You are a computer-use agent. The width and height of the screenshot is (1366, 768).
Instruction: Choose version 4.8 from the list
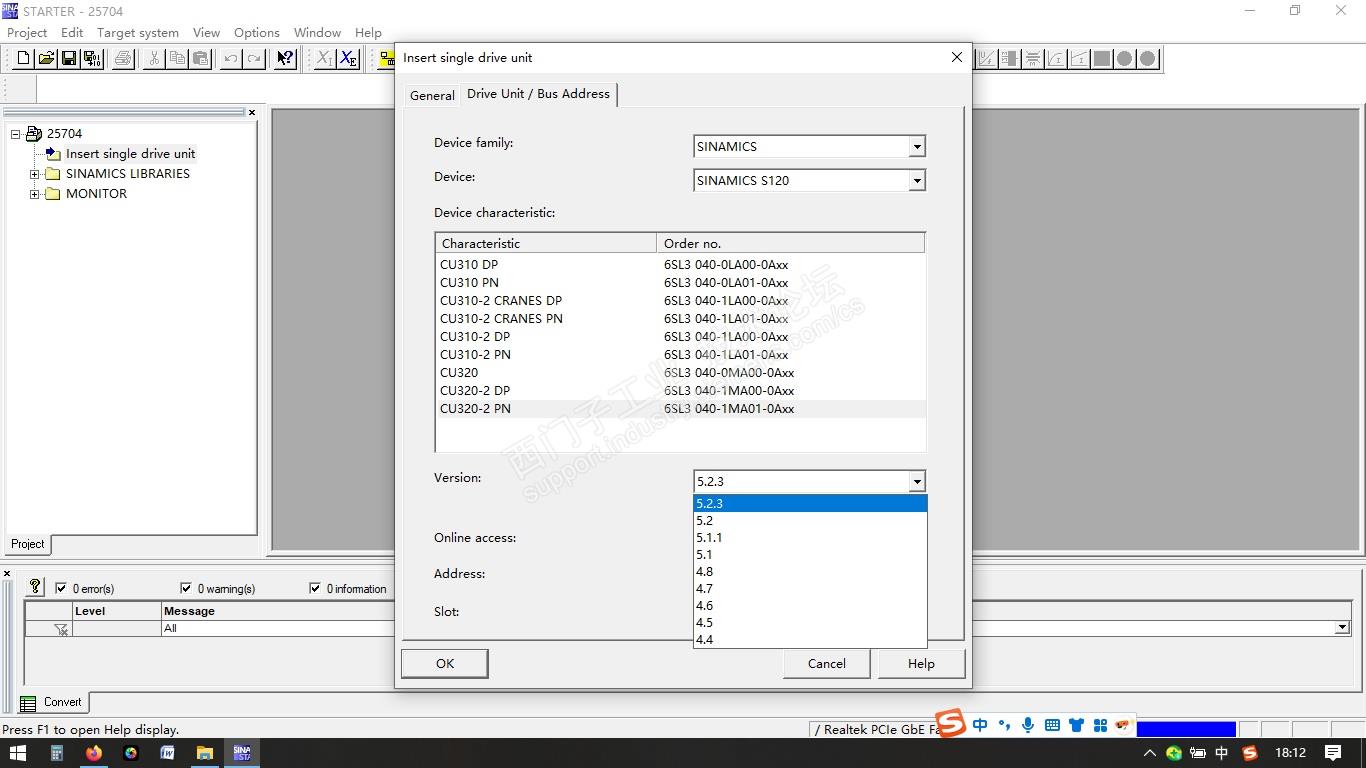[810, 572]
